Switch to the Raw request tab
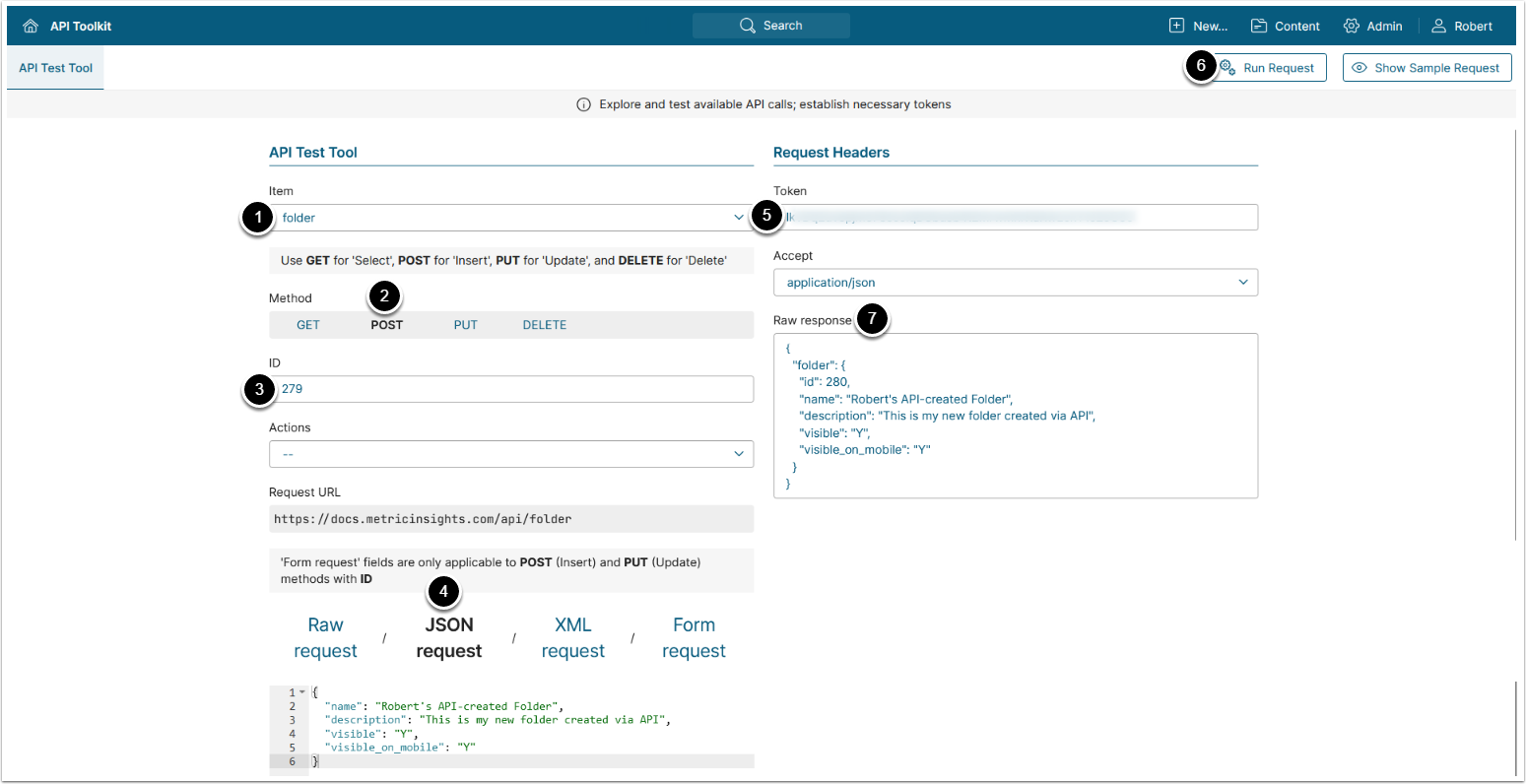The height and width of the screenshot is (784, 1526). [325, 638]
